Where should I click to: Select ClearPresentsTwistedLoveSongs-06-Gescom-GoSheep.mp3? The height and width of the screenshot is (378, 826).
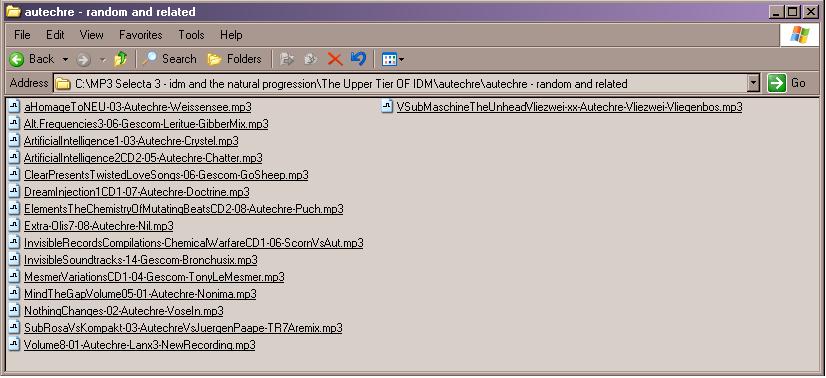[166, 175]
